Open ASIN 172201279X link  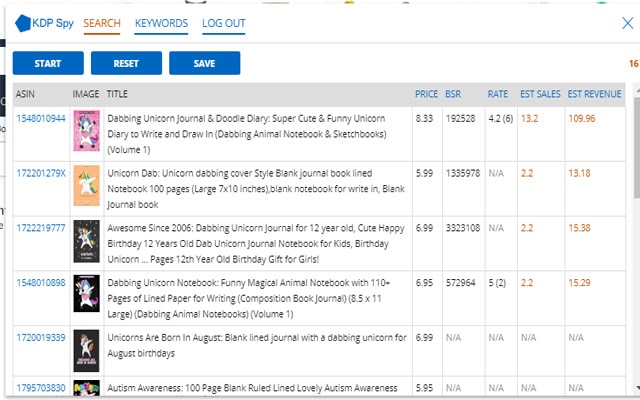(x=41, y=173)
